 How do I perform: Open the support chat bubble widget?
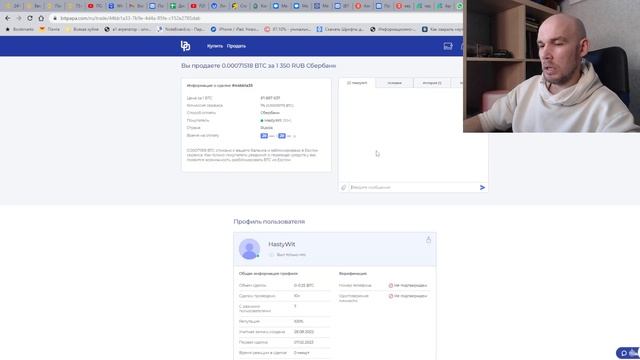pos(628,353)
